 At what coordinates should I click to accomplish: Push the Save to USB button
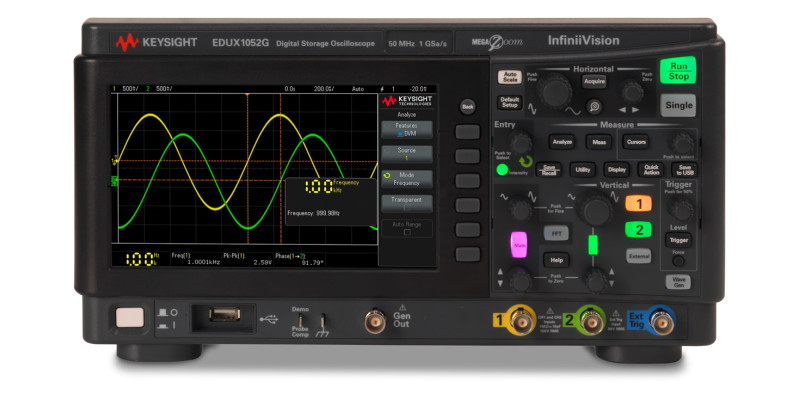pyautogui.click(x=684, y=170)
